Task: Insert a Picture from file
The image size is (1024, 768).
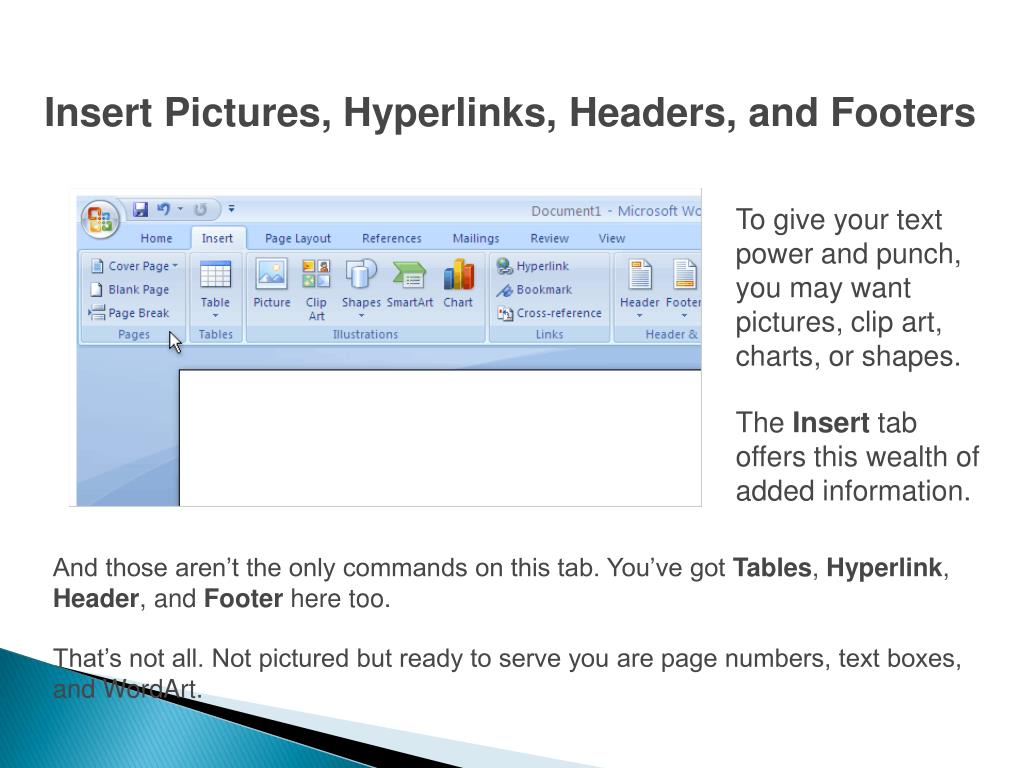Action: 272,283
